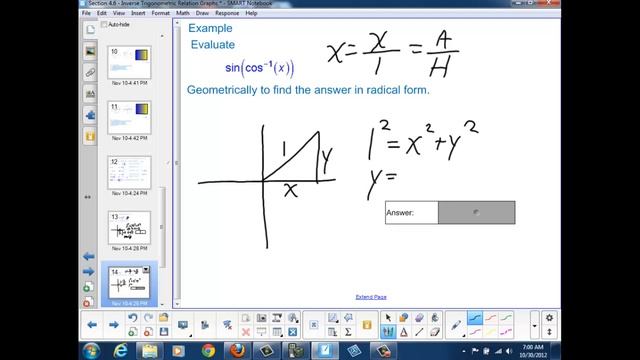The height and width of the screenshot is (360, 640).
Task: Select the Line tool
Action: (x=419, y=332)
